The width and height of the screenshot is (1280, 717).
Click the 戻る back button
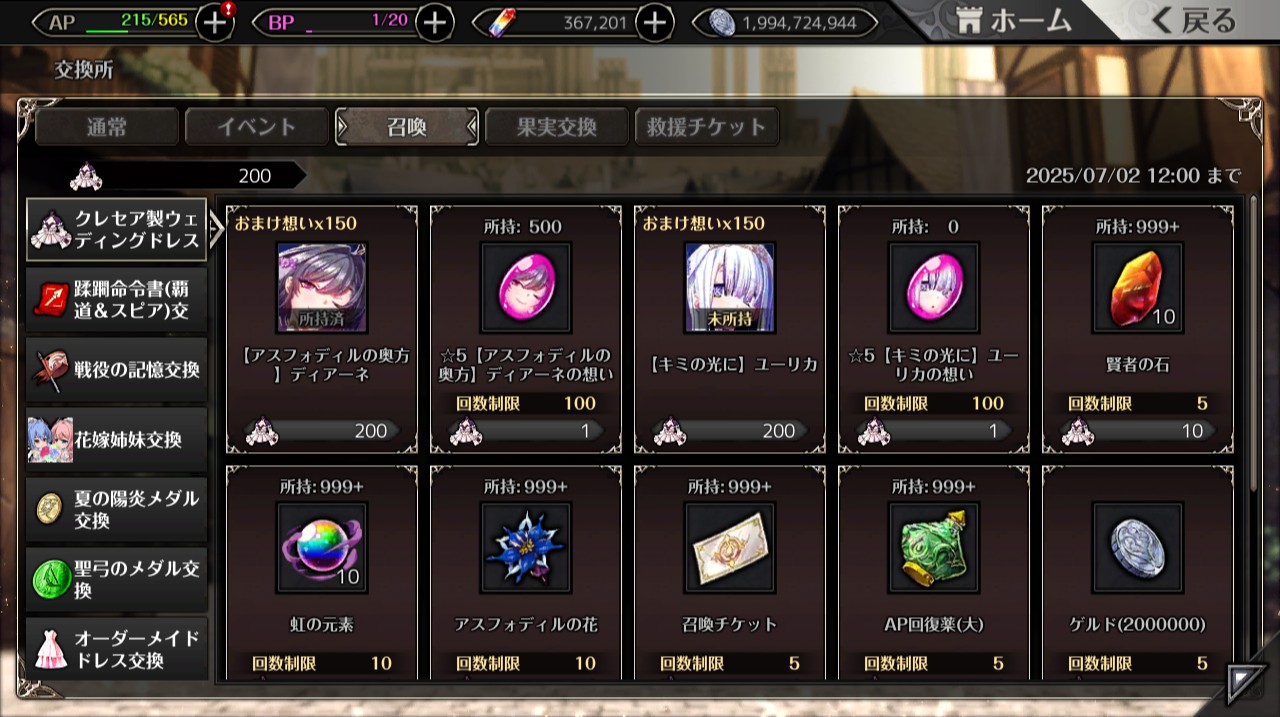[x=1194, y=20]
